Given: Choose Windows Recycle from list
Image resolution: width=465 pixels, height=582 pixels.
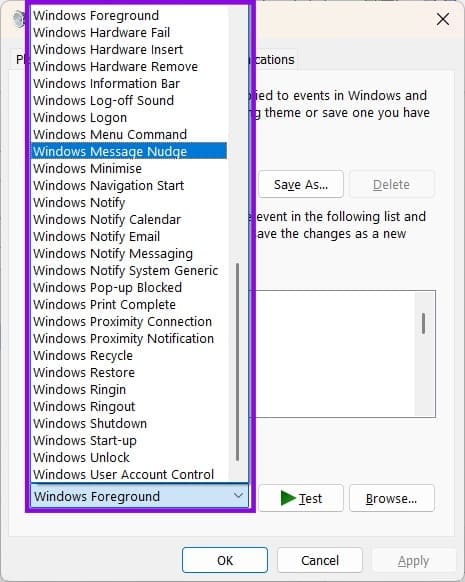Looking at the screenshot, I should coord(129,356).
